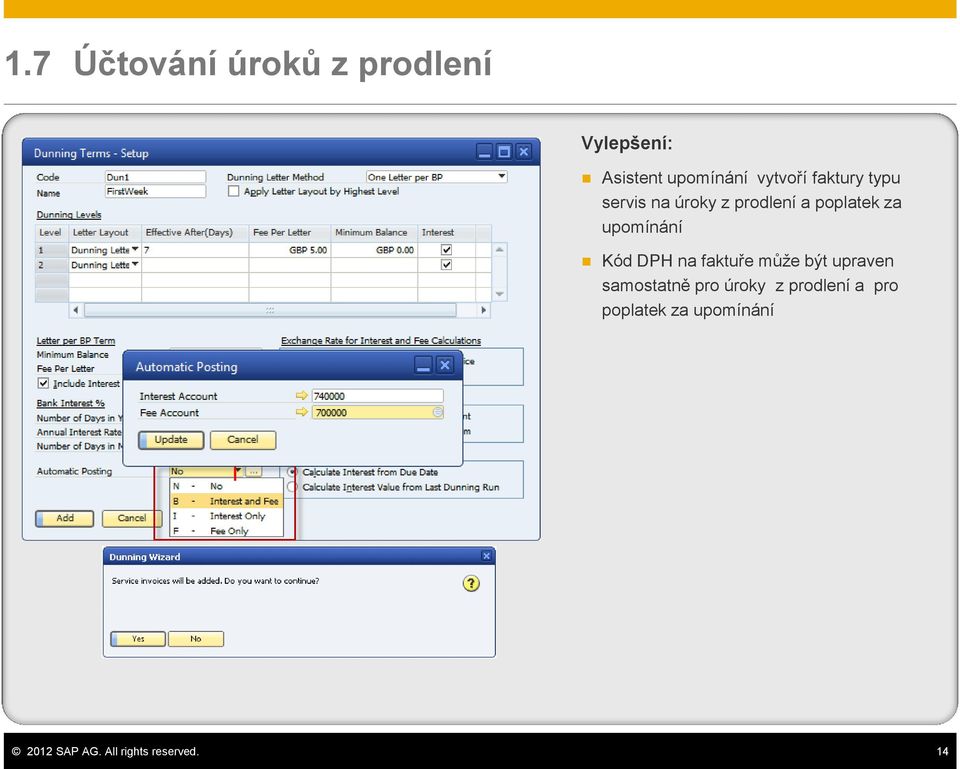The height and width of the screenshot is (769, 960).
Task: Select Calculate Interest Value from Last Dunning Run
Action: click(x=292, y=487)
